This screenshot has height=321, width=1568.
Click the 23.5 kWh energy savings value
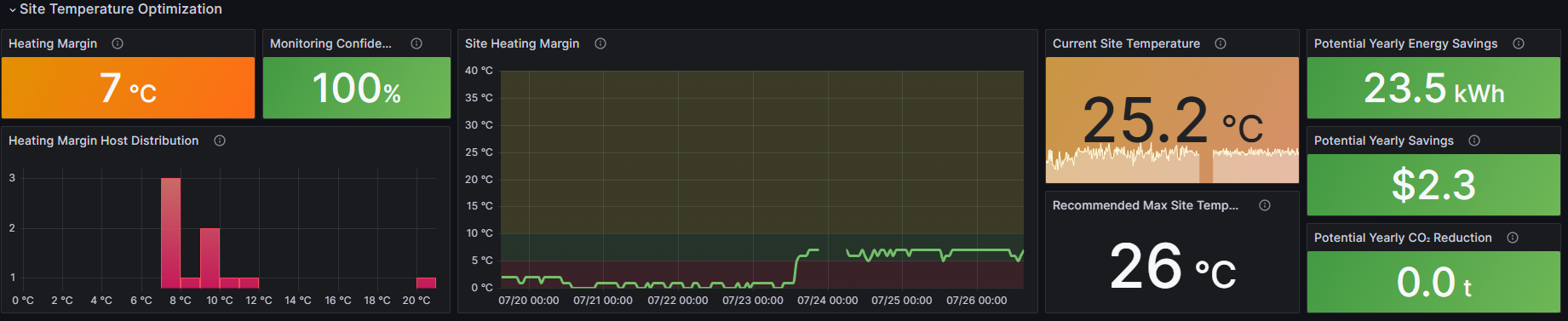[1434, 89]
